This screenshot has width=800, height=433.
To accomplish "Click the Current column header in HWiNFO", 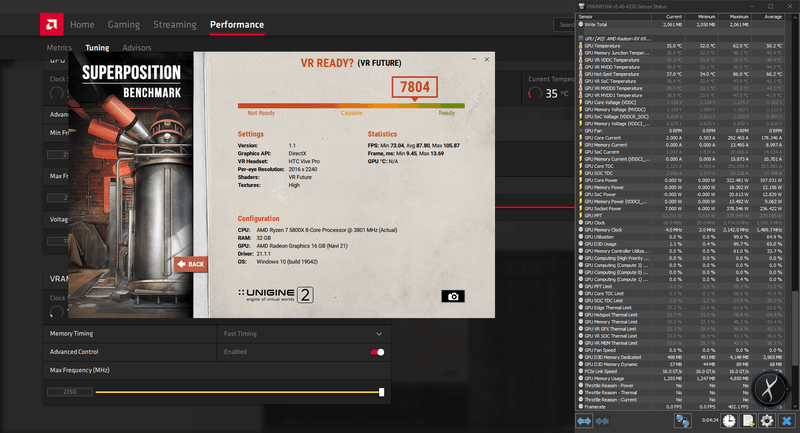I will (668, 17).
